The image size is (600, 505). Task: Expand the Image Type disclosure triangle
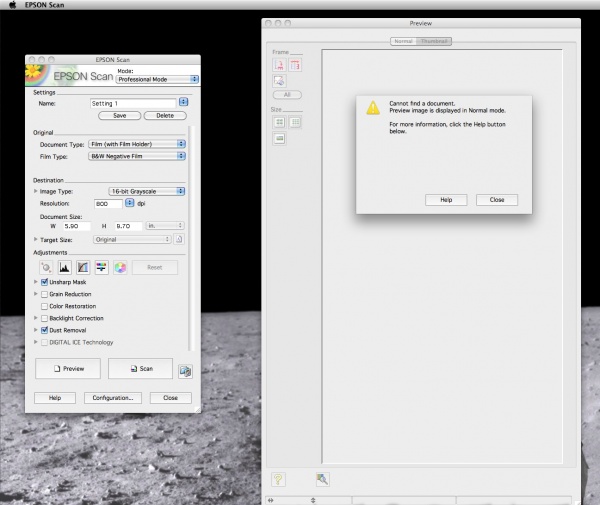(x=36, y=191)
